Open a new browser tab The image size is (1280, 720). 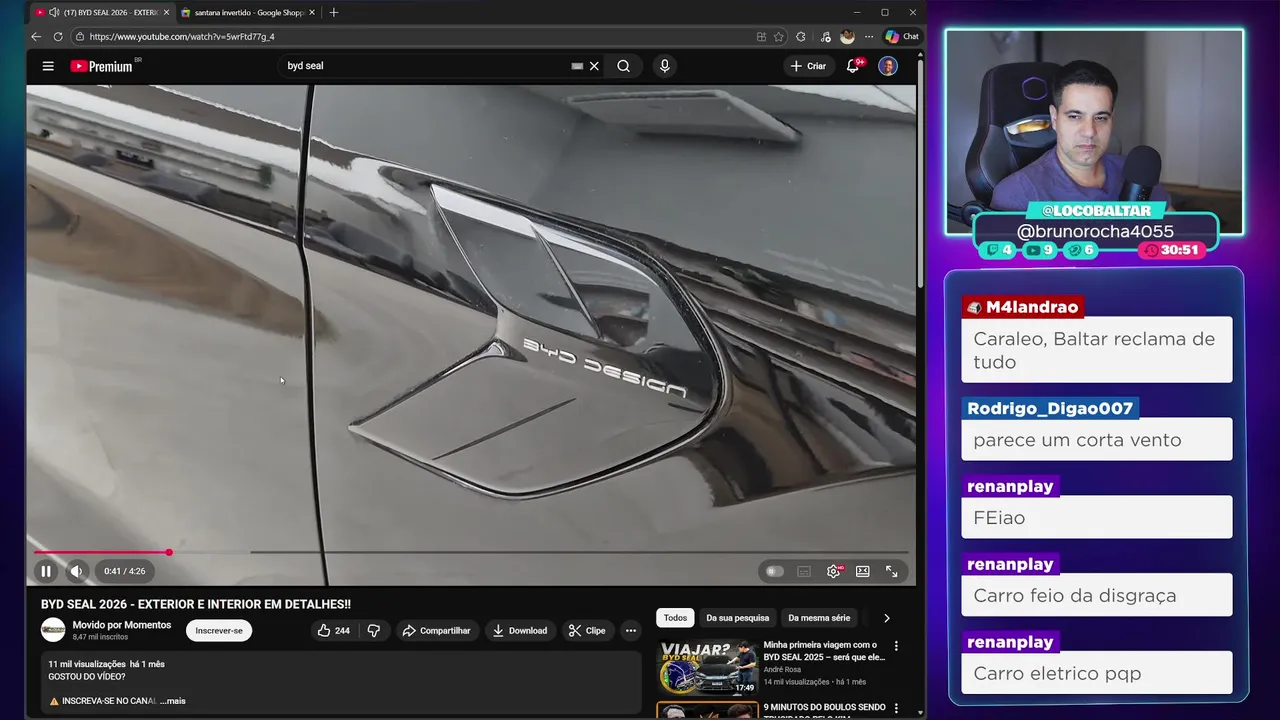point(334,12)
